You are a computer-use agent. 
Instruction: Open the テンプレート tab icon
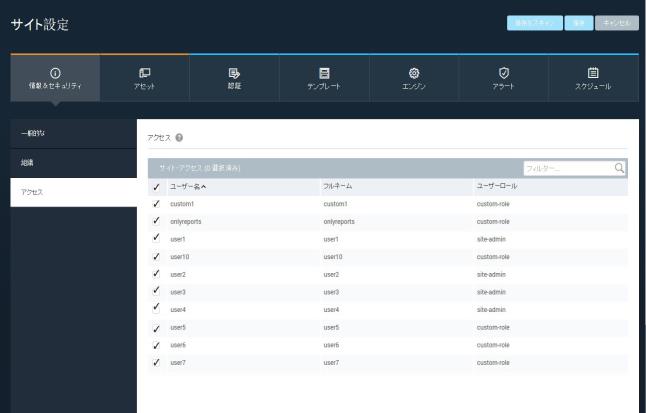pos(324,71)
